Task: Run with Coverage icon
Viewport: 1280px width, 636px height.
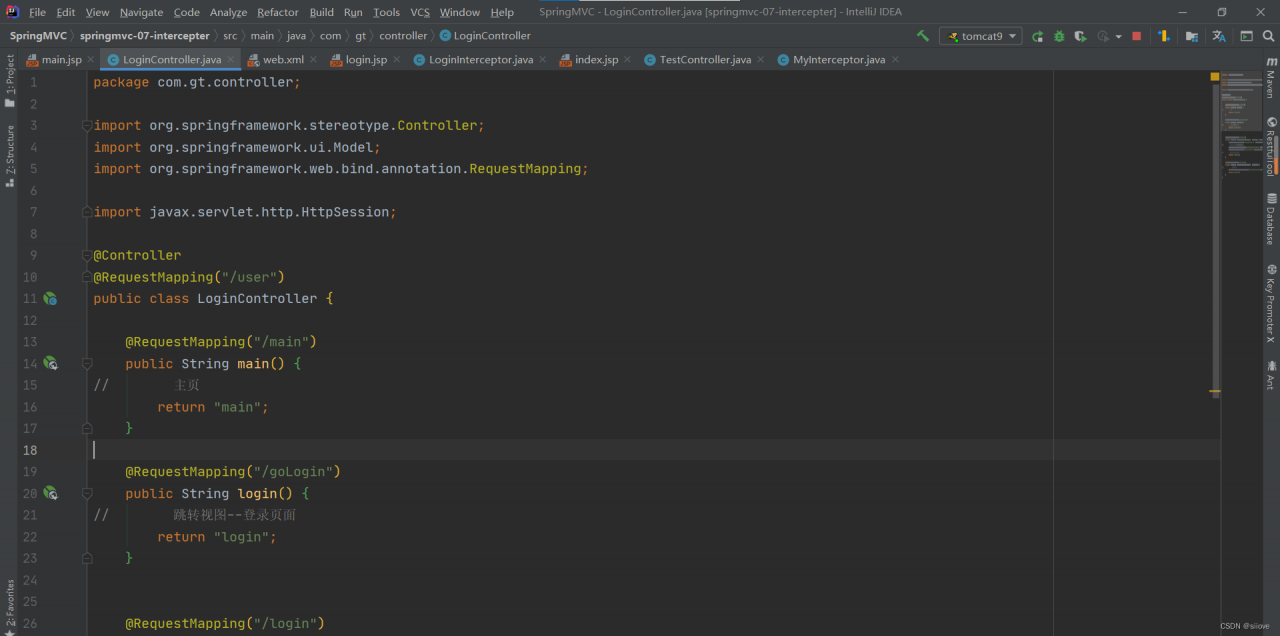Action: pyautogui.click(x=1080, y=36)
